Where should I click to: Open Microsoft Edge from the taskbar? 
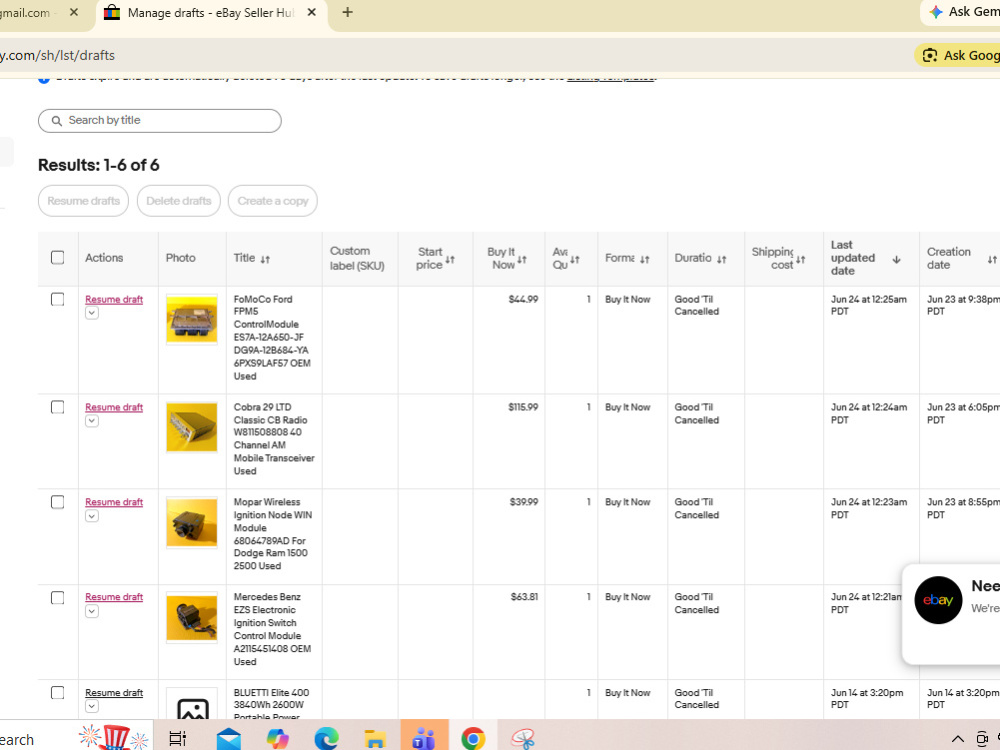pos(327,739)
